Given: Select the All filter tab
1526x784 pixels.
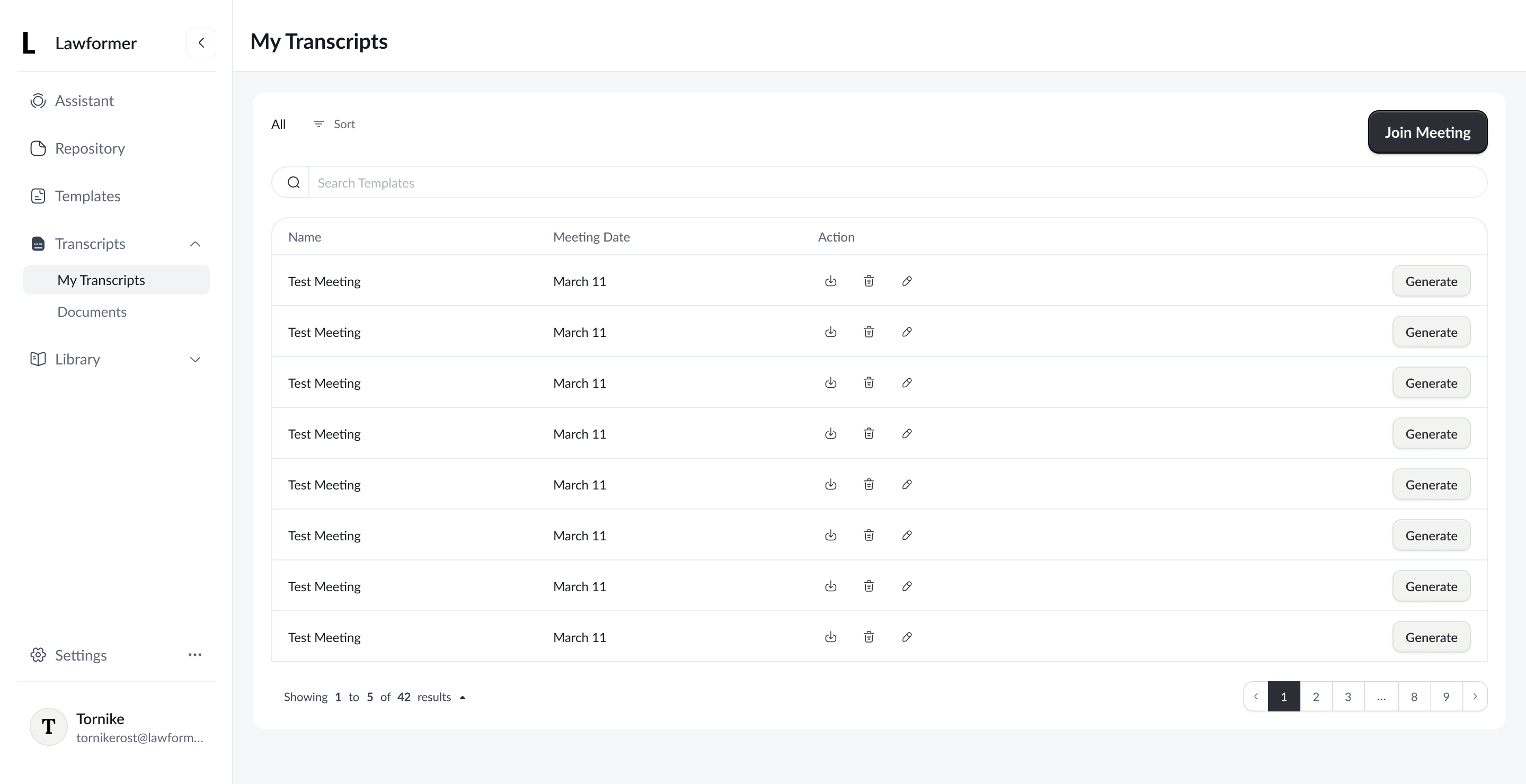Looking at the screenshot, I should click(x=278, y=124).
